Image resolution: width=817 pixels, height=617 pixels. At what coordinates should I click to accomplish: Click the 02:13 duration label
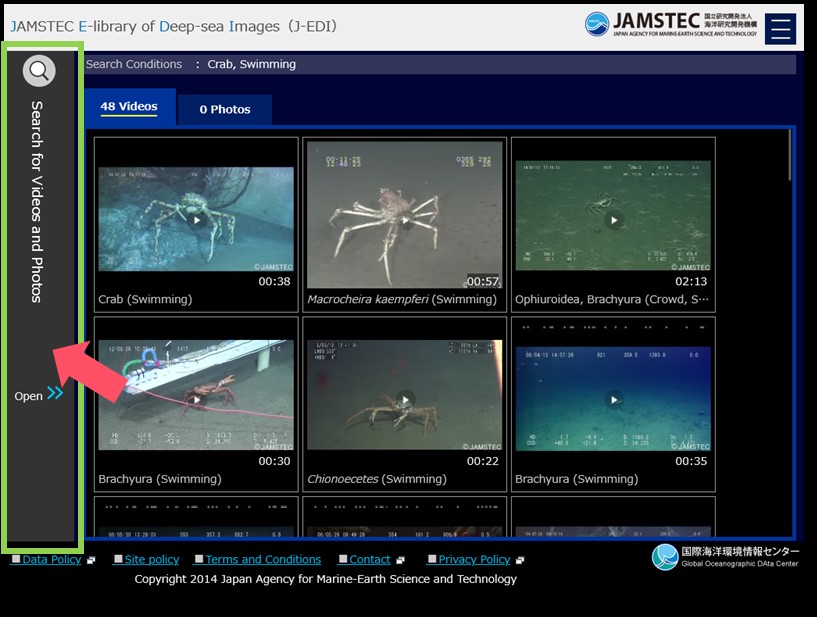coord(691,281)
